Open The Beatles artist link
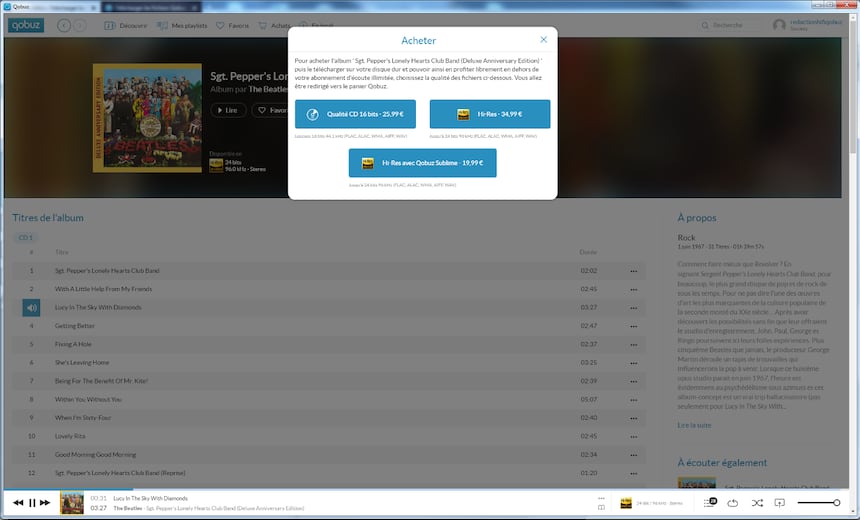 point(268,89)
